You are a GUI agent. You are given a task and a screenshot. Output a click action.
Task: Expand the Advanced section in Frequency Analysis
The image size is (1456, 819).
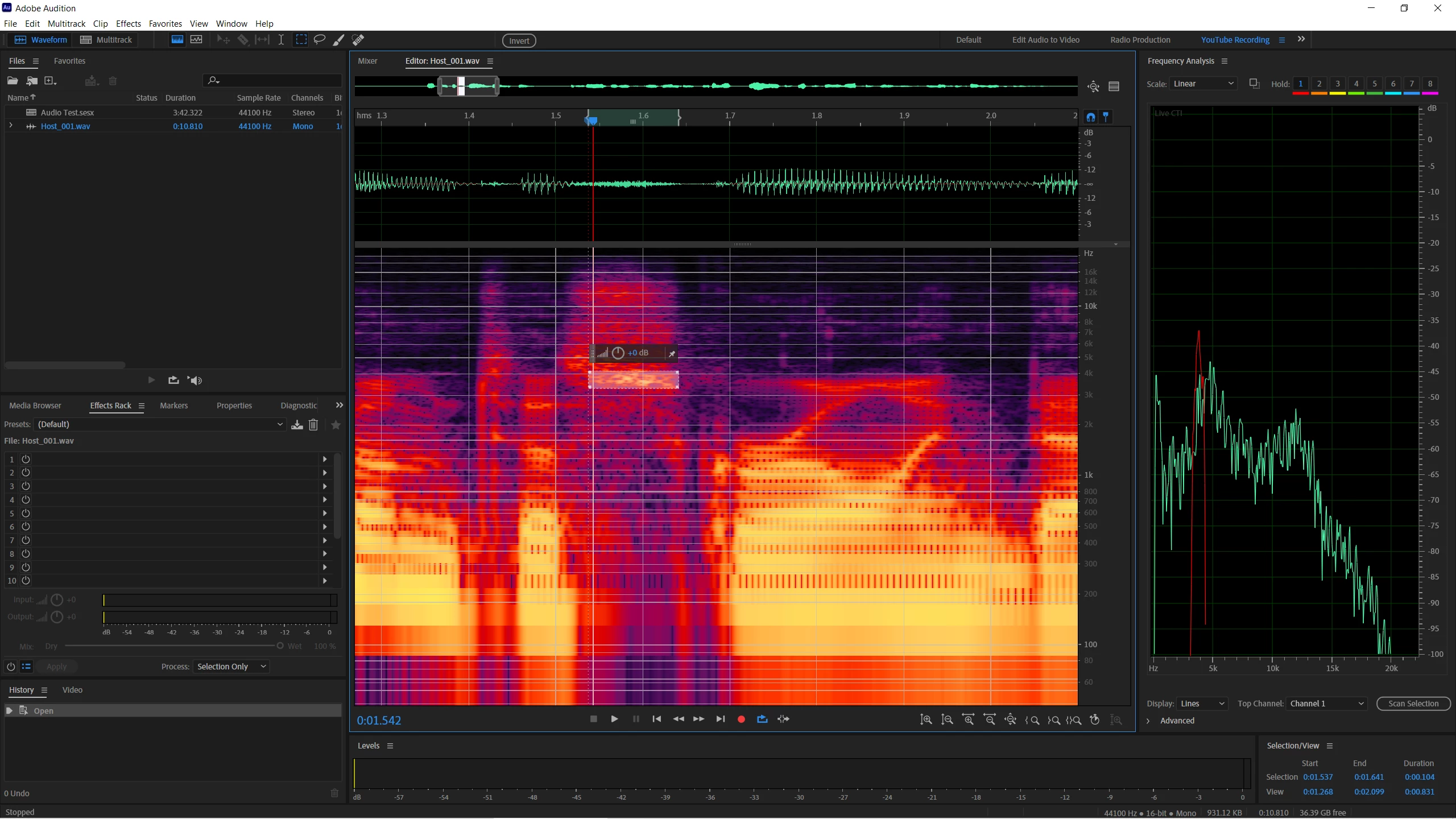click(x=1148, y=721)
